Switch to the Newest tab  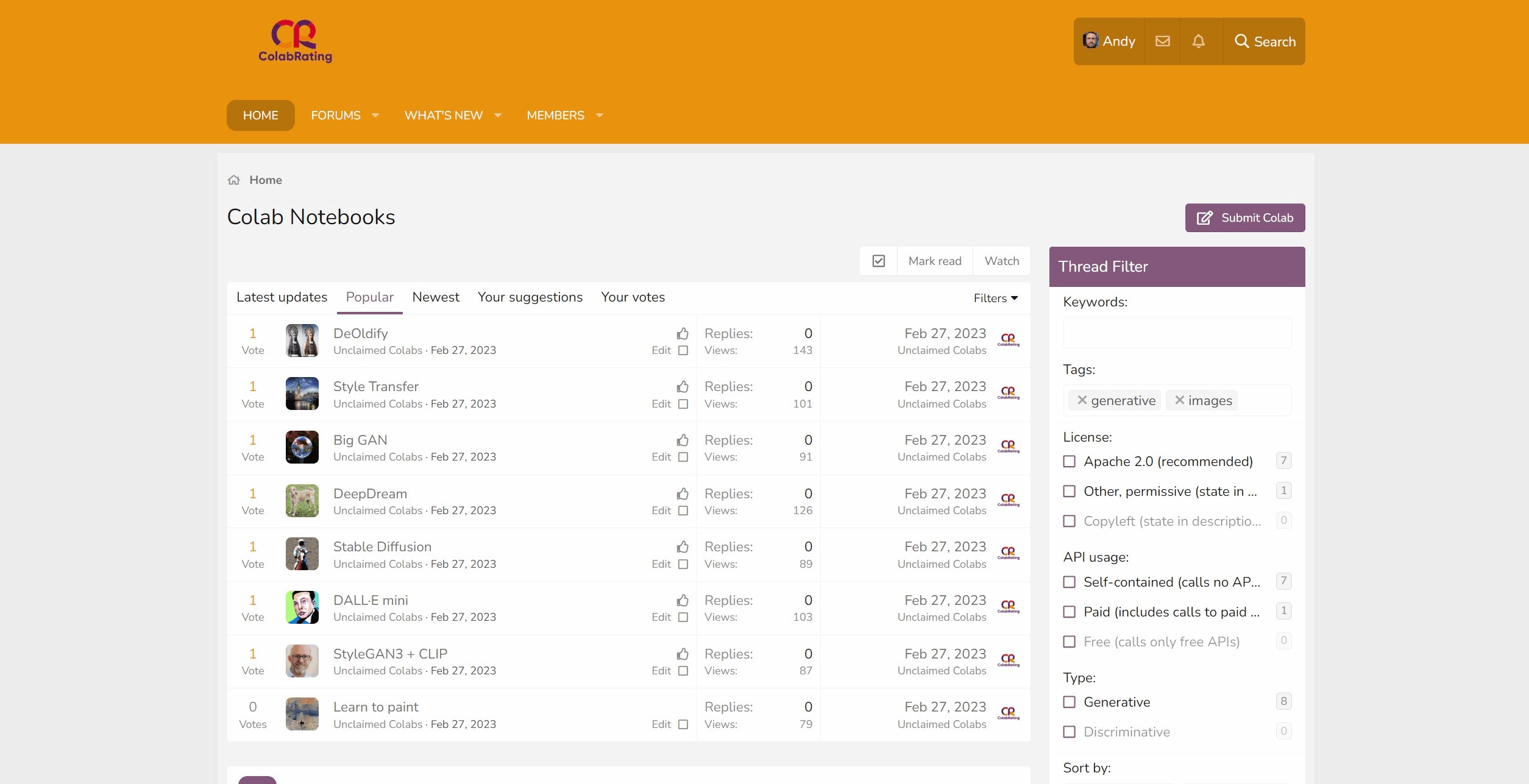point(435,297)
